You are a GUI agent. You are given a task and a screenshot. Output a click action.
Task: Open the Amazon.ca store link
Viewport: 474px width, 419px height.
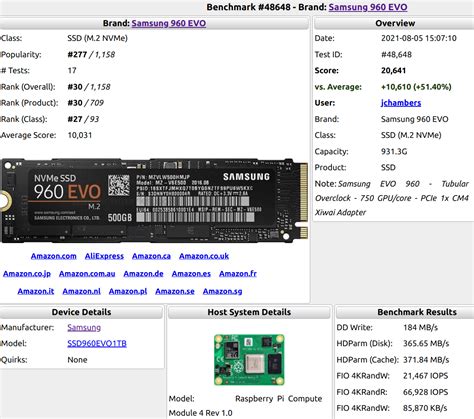tap(151, 256)
